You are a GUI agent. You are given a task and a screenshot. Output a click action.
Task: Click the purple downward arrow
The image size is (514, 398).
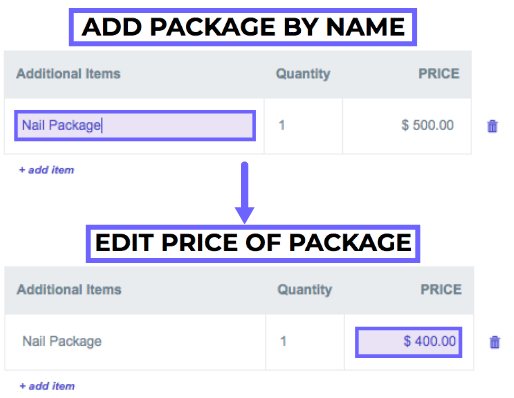[245, 193]
